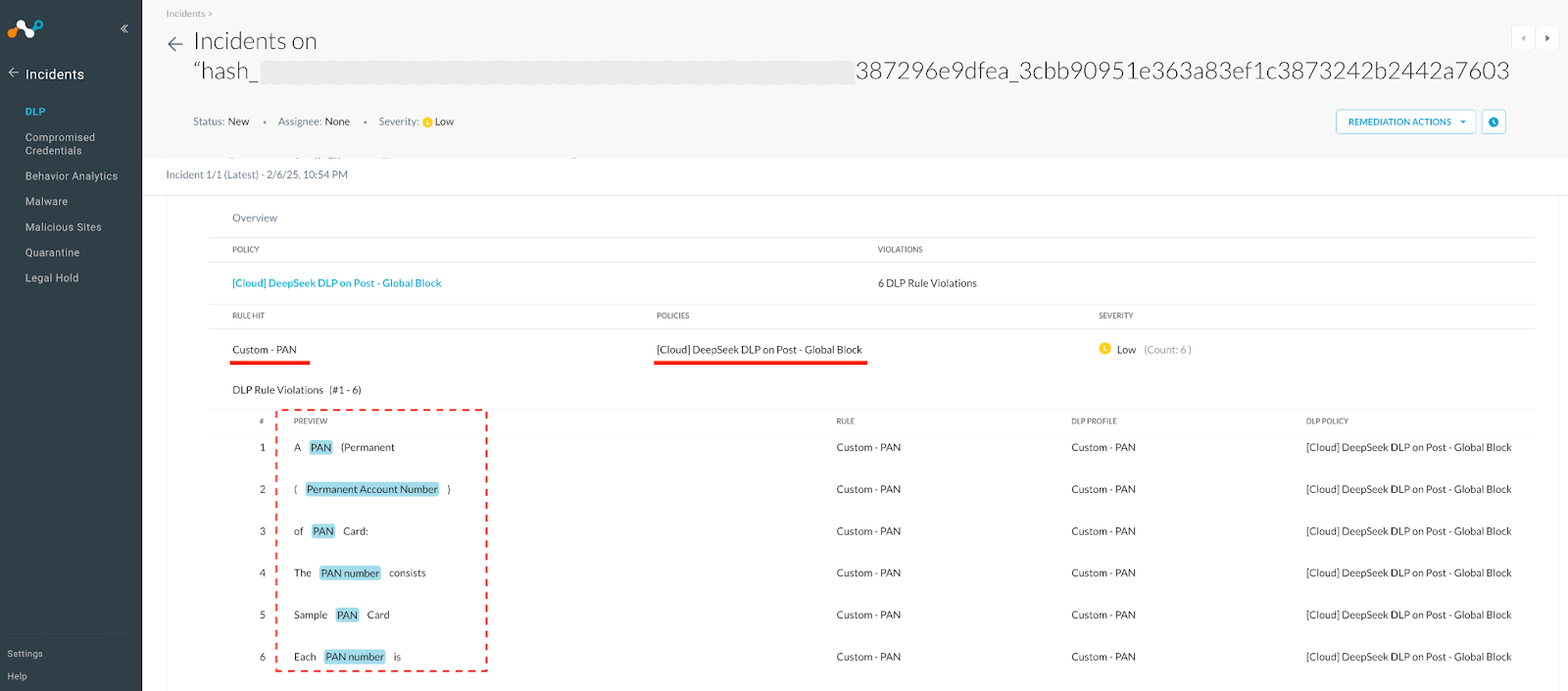Open Help in sidebar
The width and height of the screenshot is (1568, 691).
pos(18,676)
